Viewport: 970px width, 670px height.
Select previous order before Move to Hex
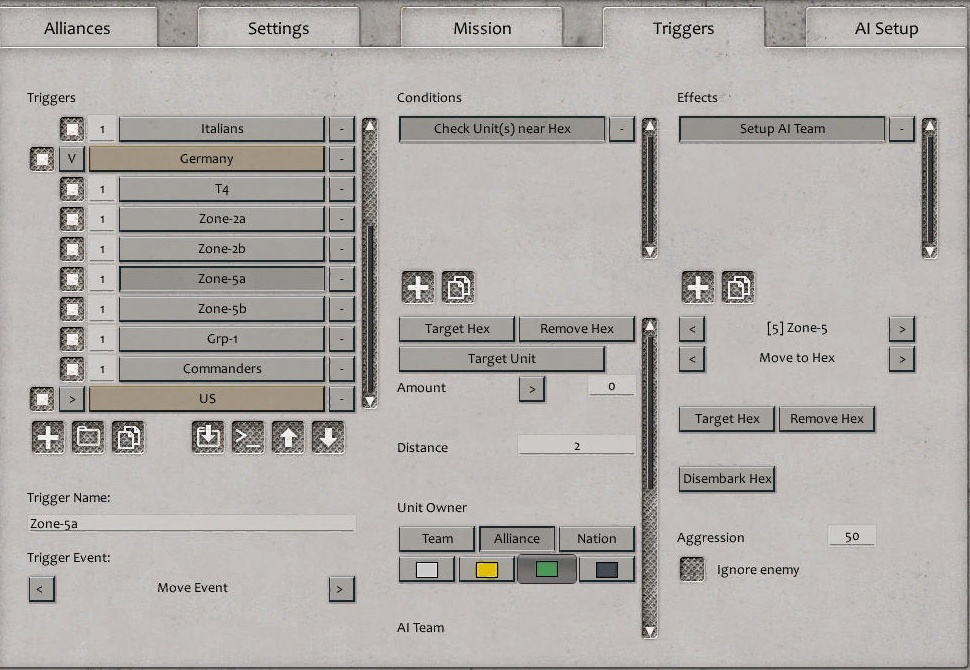click(692, 359)
